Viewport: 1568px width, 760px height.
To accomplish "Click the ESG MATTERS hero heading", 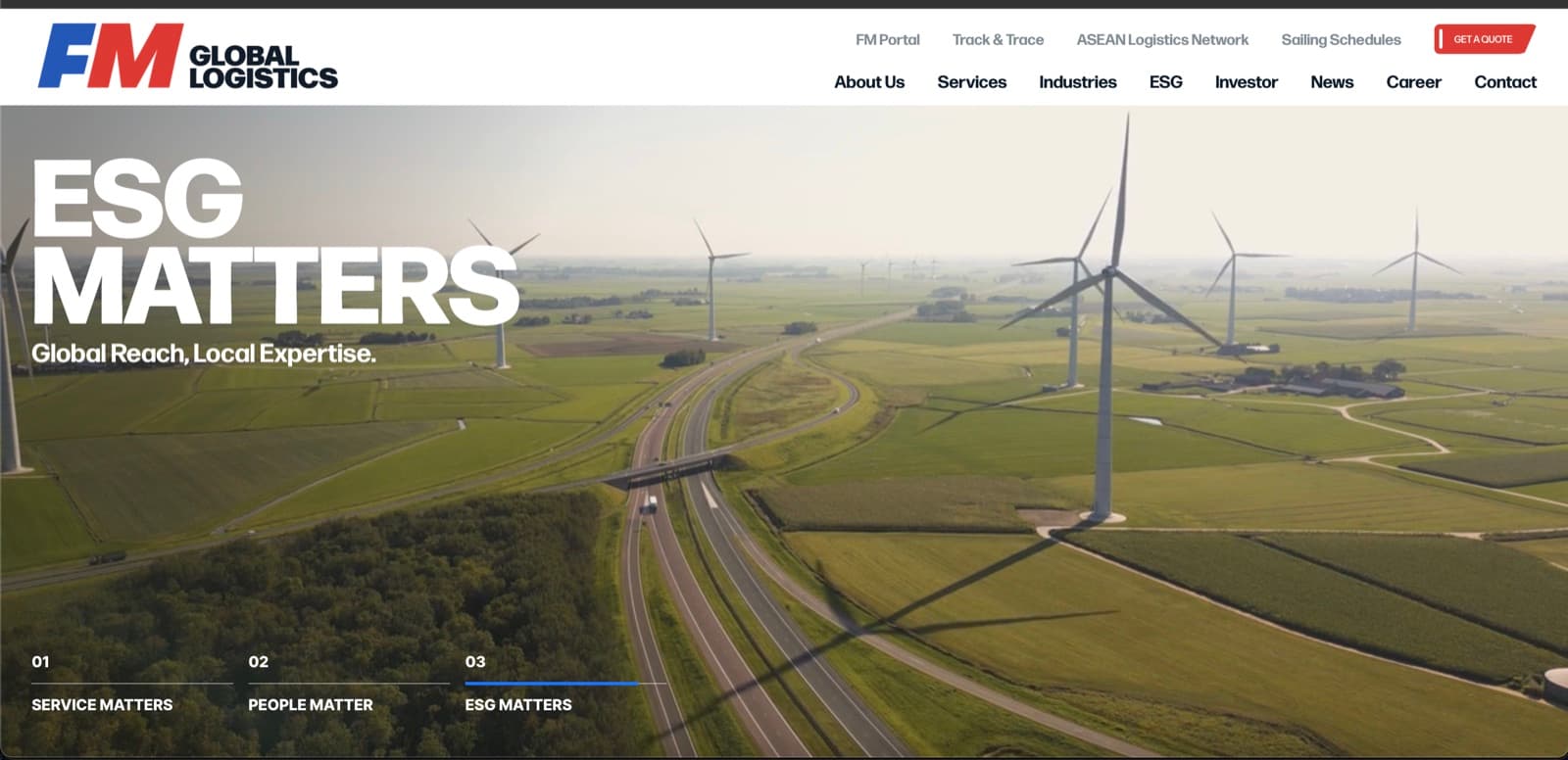I will pos(275,241).
